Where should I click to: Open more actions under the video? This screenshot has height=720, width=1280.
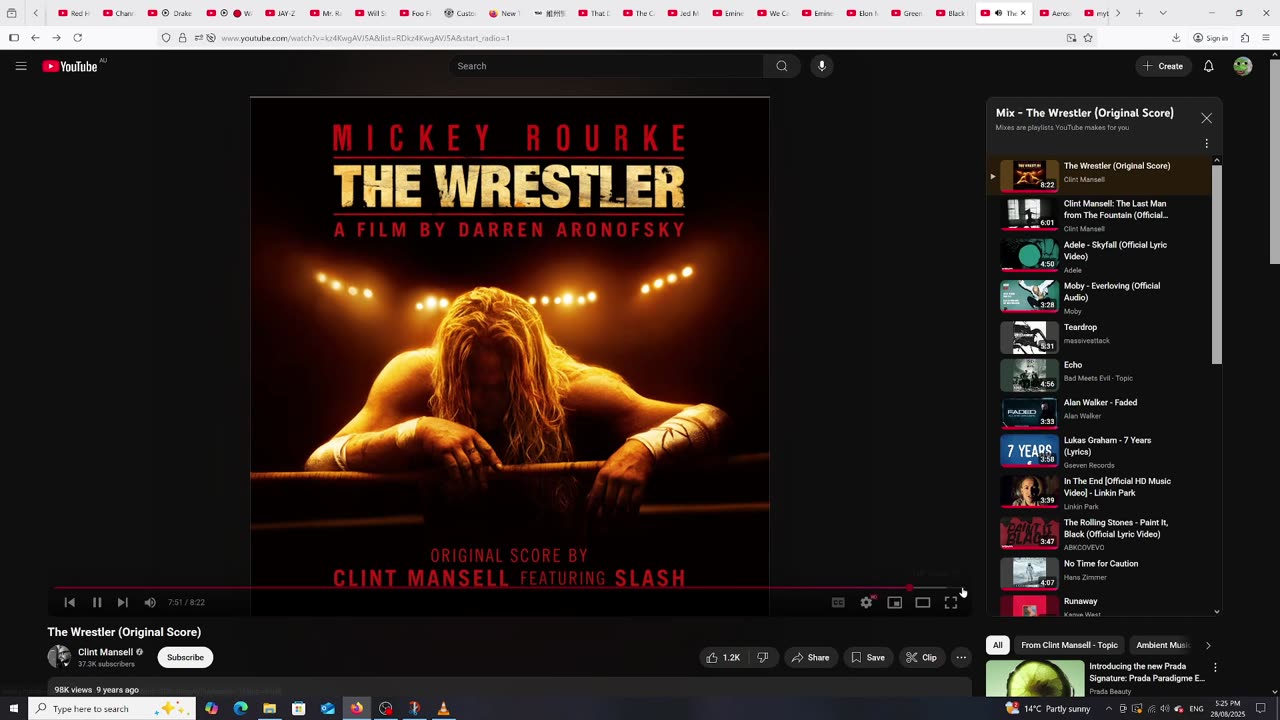(961, 657)
